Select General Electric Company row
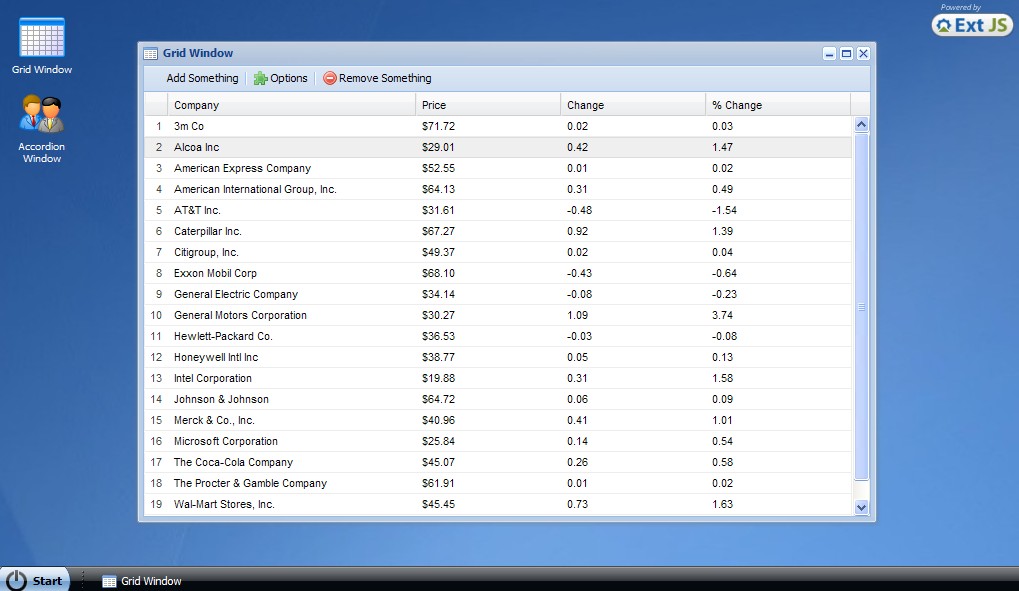The image size is (1019, 591). pos(498,295)
